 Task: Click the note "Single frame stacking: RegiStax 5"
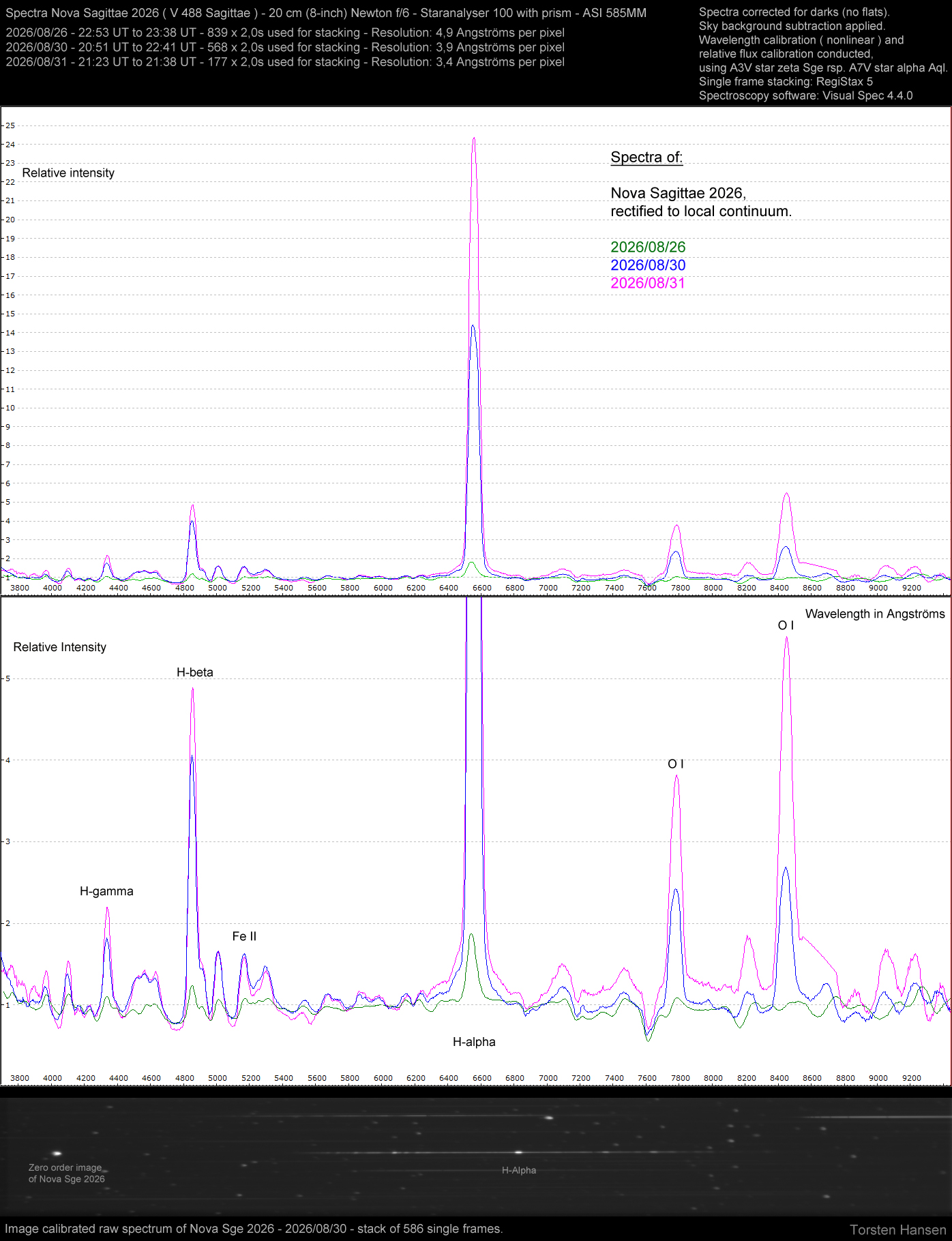coord(786,82)
